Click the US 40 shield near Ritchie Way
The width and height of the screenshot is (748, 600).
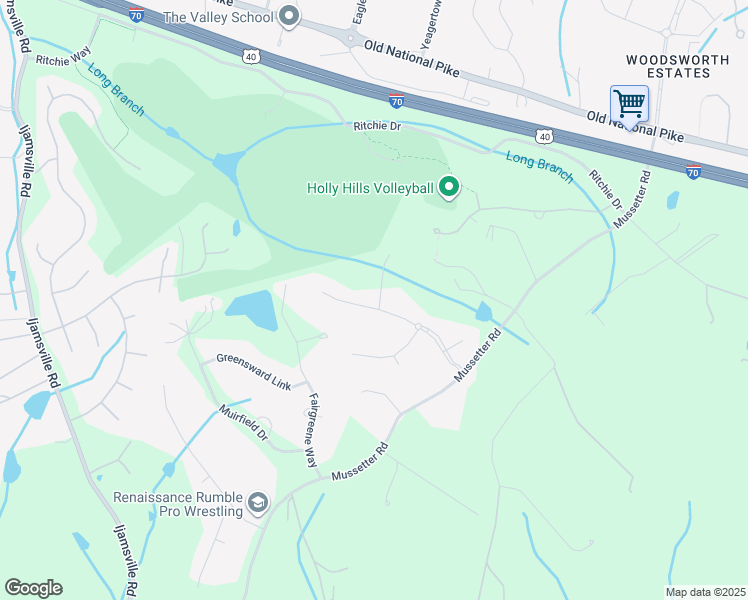click(251, 57)
